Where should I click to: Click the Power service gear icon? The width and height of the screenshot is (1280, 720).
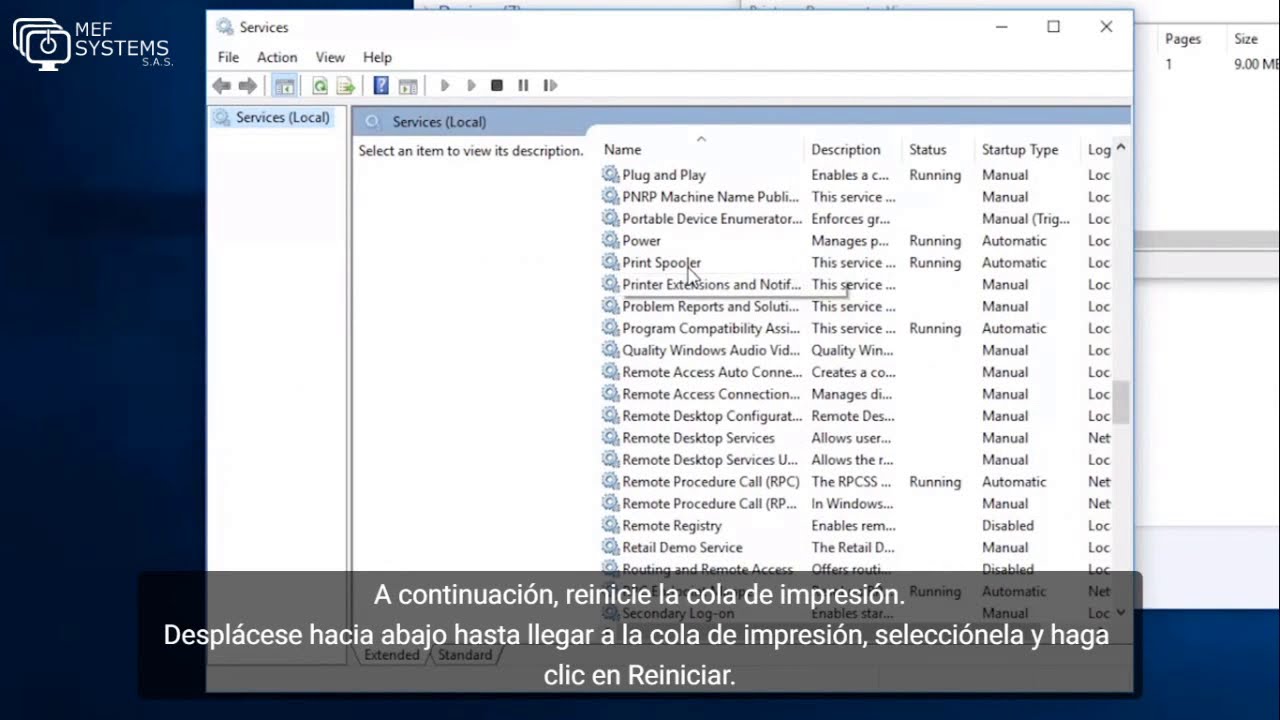coord(610,240)
